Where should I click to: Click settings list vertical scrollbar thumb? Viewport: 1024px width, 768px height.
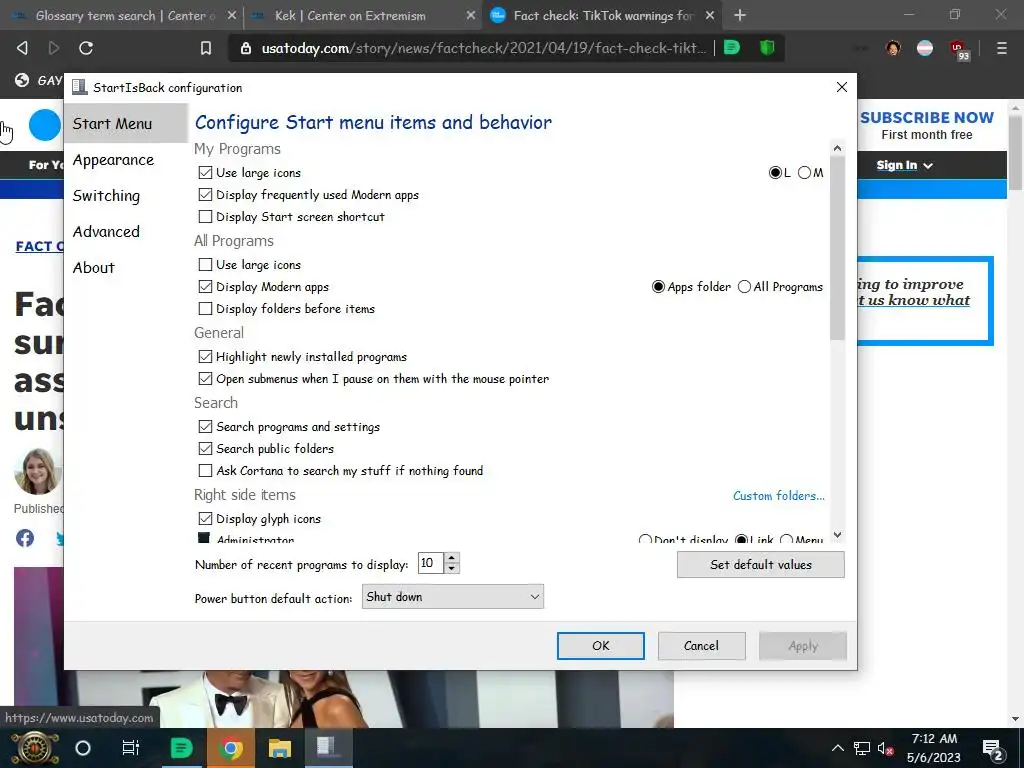tap(837, 248)
